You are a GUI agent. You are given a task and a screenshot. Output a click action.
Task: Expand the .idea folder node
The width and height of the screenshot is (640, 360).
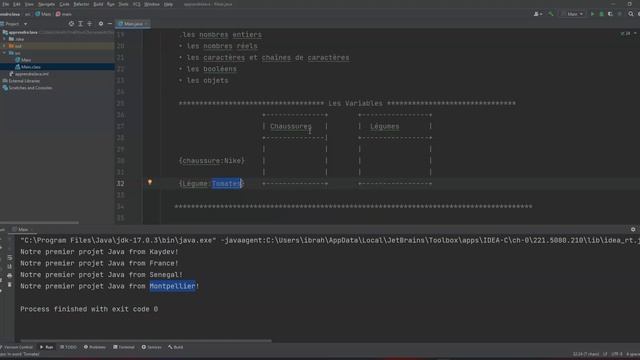click(4, 39)
